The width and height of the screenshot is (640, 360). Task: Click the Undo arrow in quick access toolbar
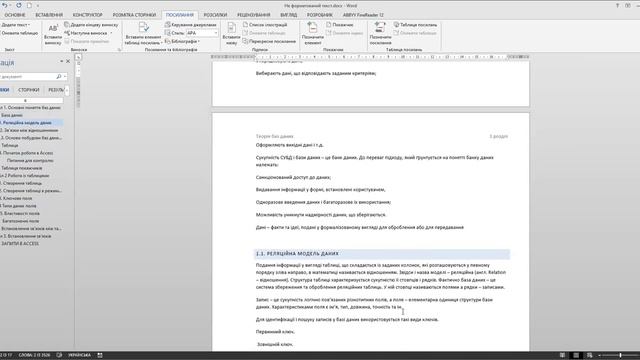pos(4,5)
